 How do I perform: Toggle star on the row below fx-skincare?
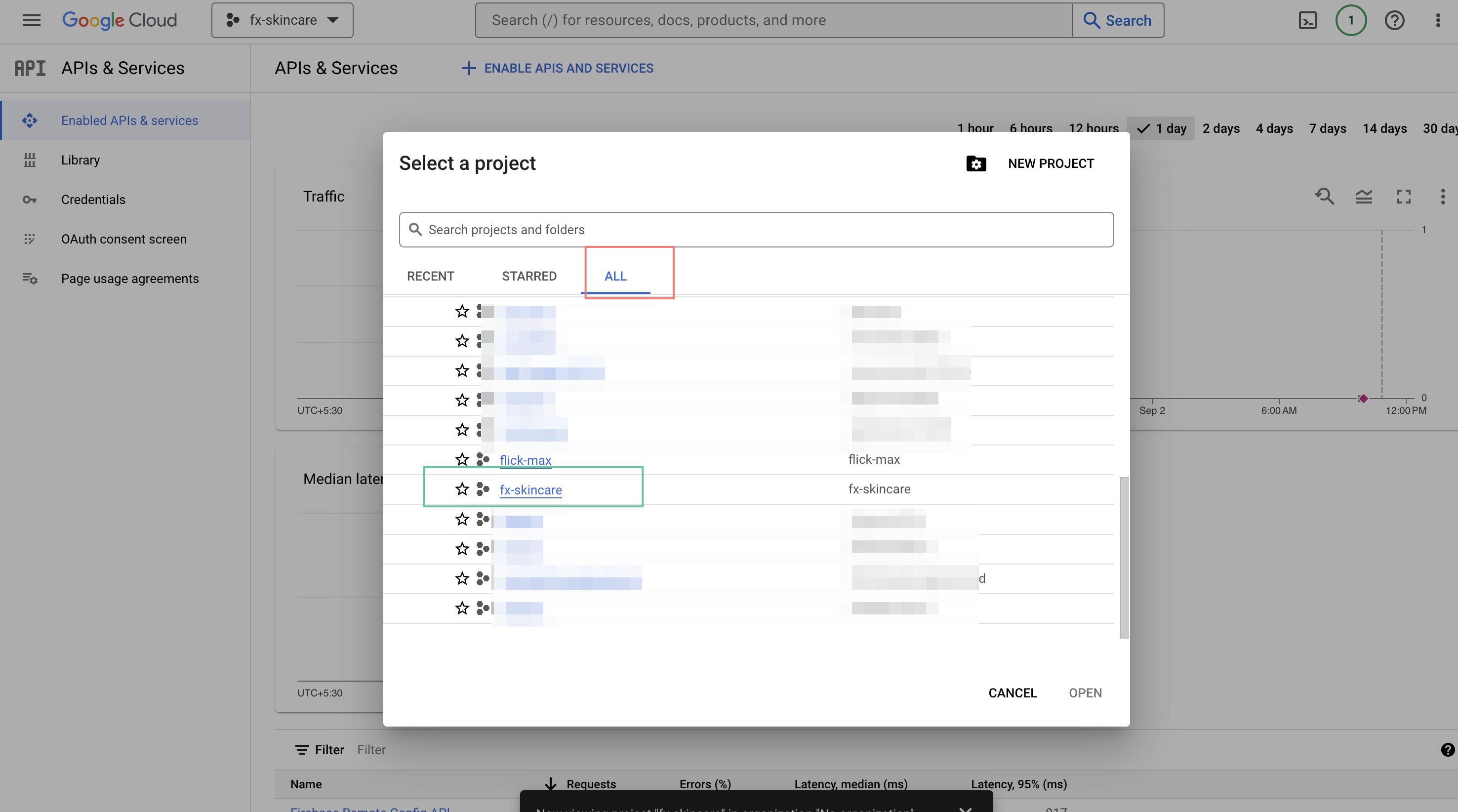coord(462,519)
